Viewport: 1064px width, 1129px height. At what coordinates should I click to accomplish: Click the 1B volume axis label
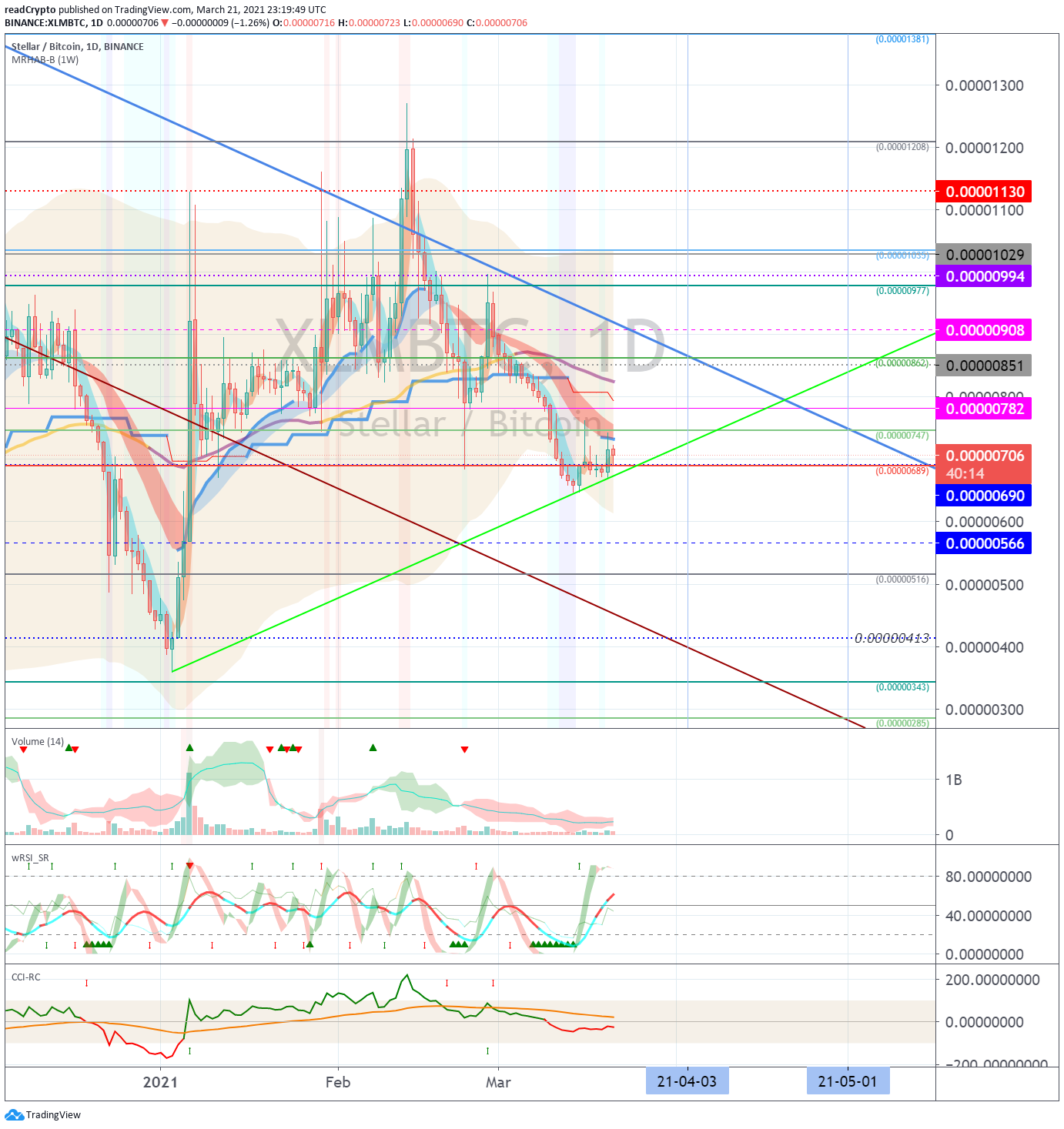(x=954, y=780)
